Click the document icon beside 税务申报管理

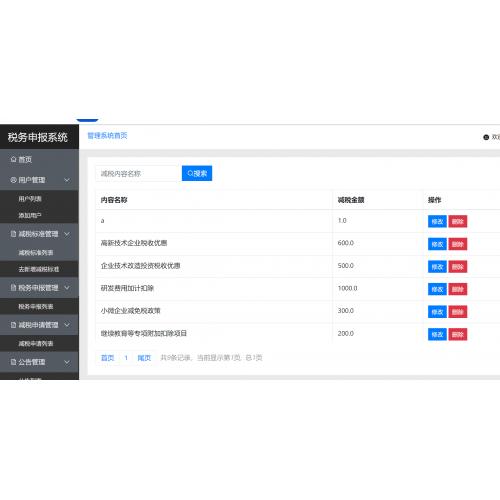coord(13,288)
